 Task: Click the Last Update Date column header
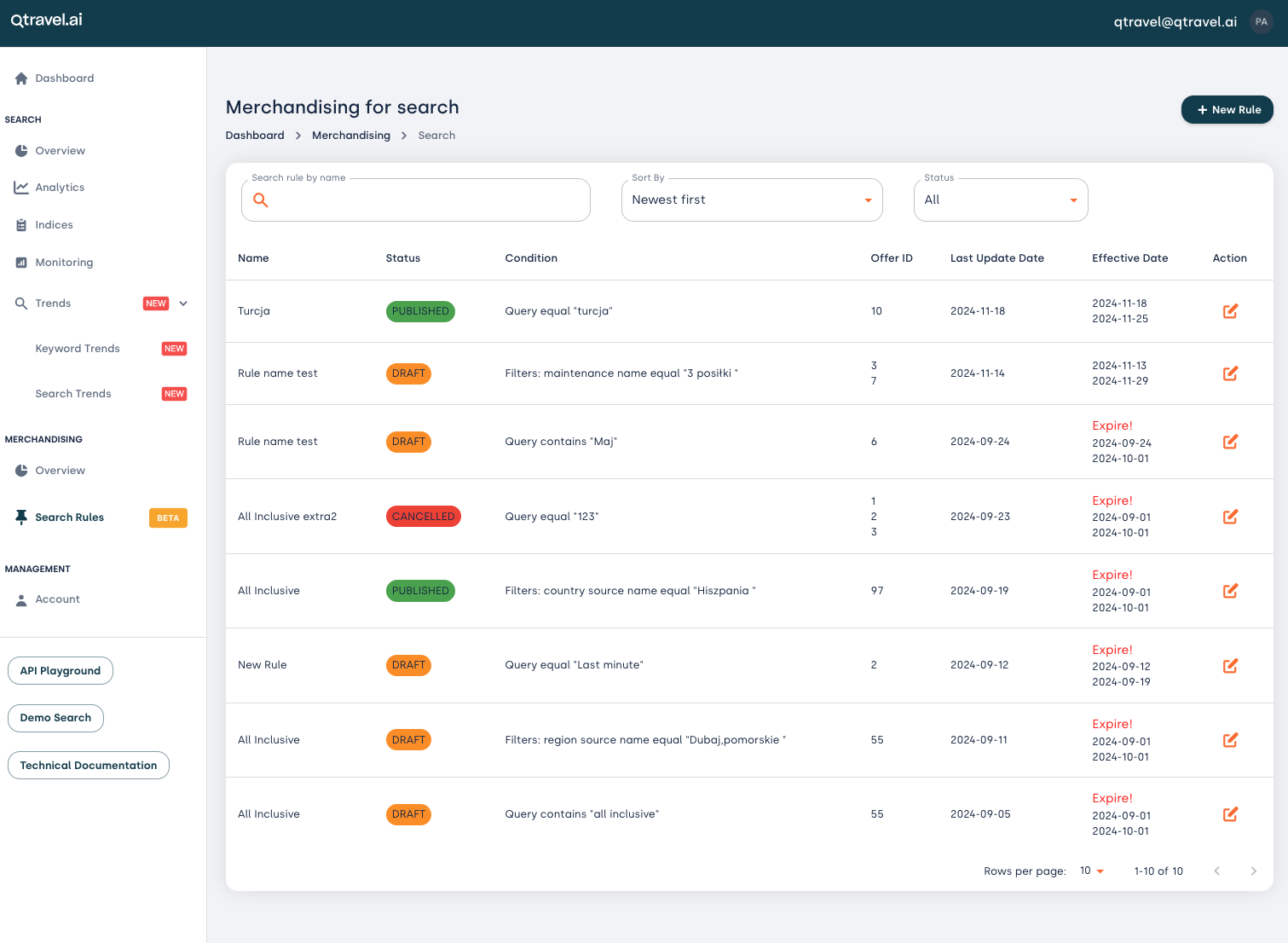point(997,258)
